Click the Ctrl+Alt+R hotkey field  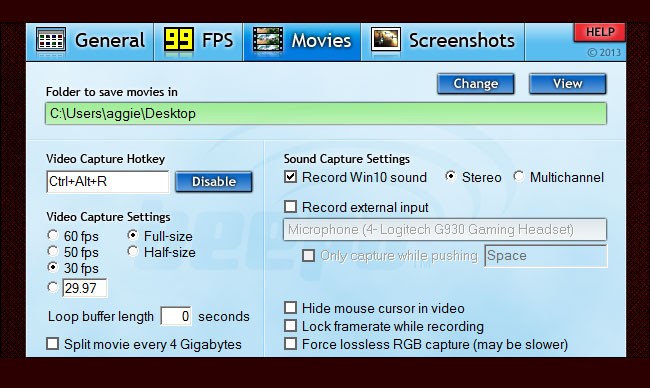click(108, 182)
